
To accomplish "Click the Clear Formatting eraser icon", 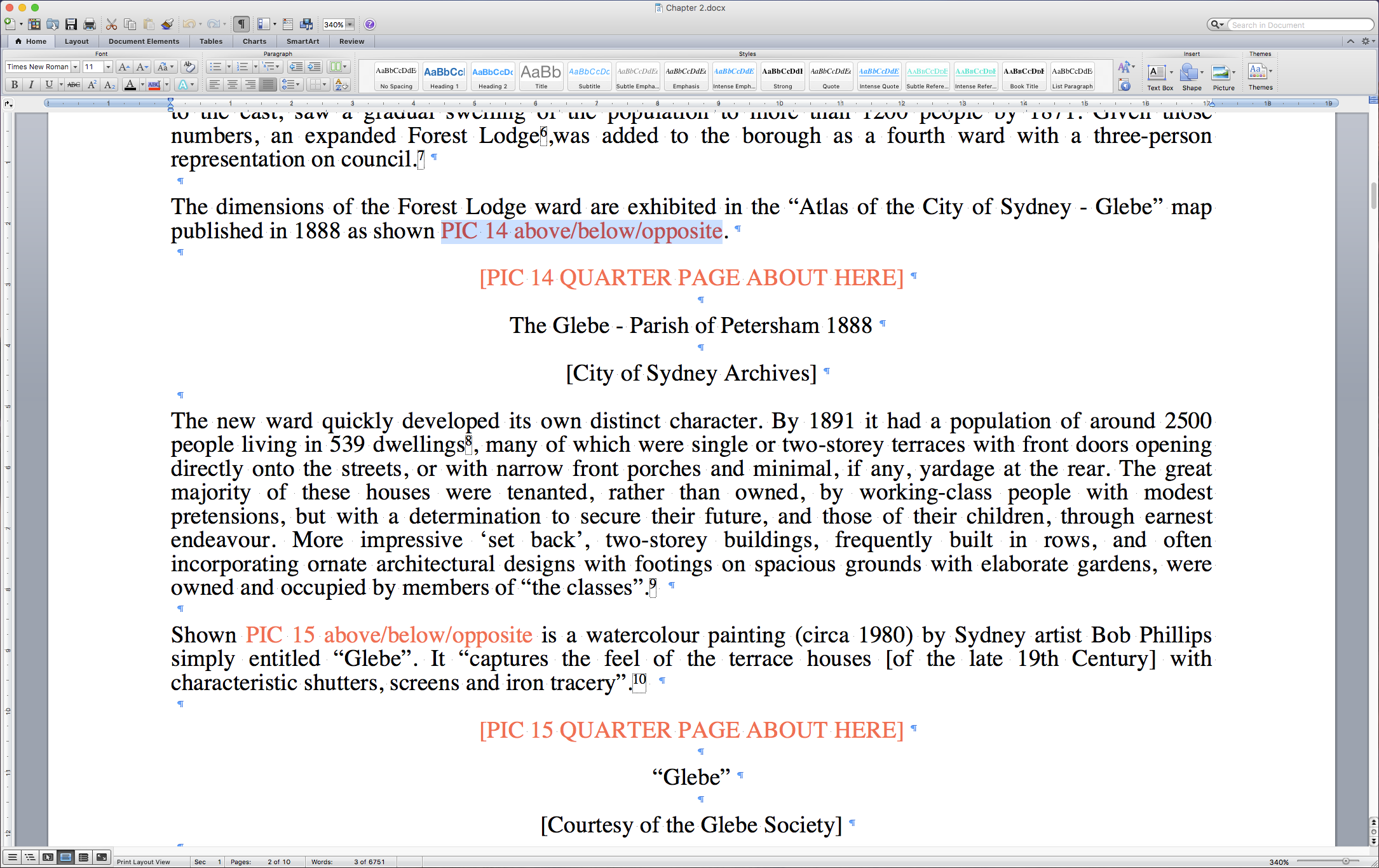I will click(189, 67).
